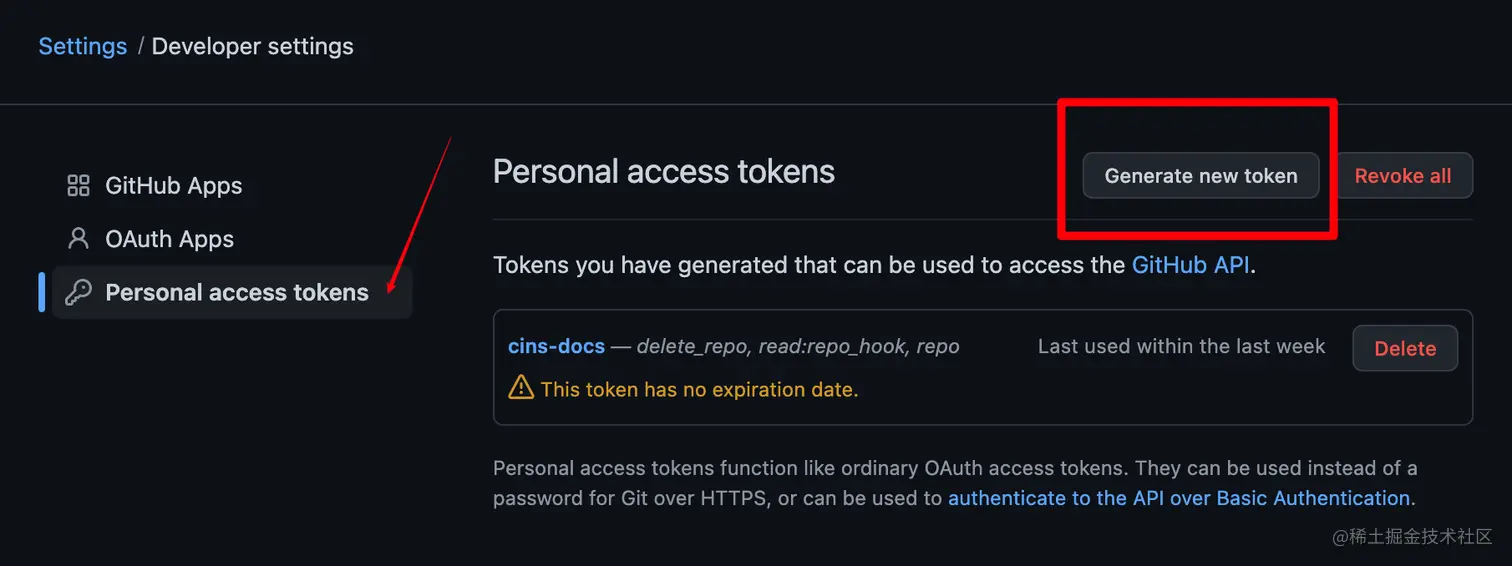Click the red Revoke all button
This screenshot has height=566, width=1512.
tap(1402, 176)
